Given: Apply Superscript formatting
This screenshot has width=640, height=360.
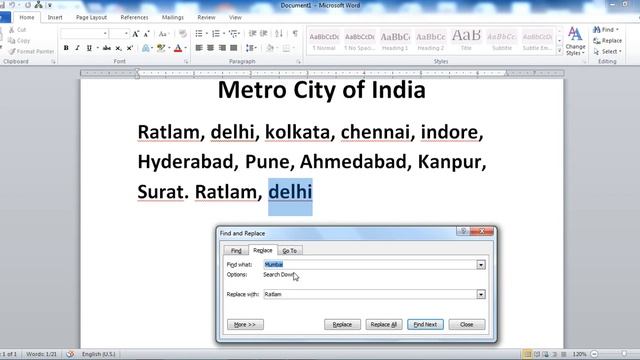Looking at the screenshot, I should click(130, 48).
